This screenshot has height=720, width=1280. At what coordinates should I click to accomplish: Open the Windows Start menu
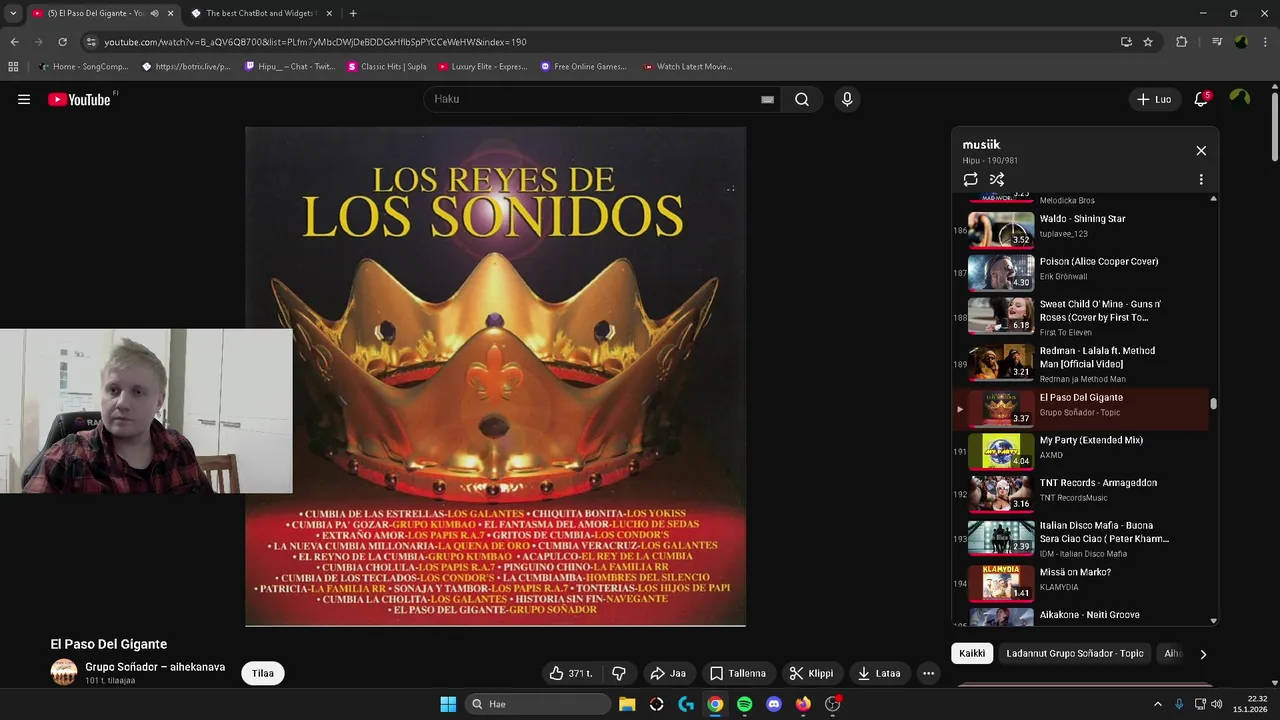pyautogui.click(x=448, y=704)
